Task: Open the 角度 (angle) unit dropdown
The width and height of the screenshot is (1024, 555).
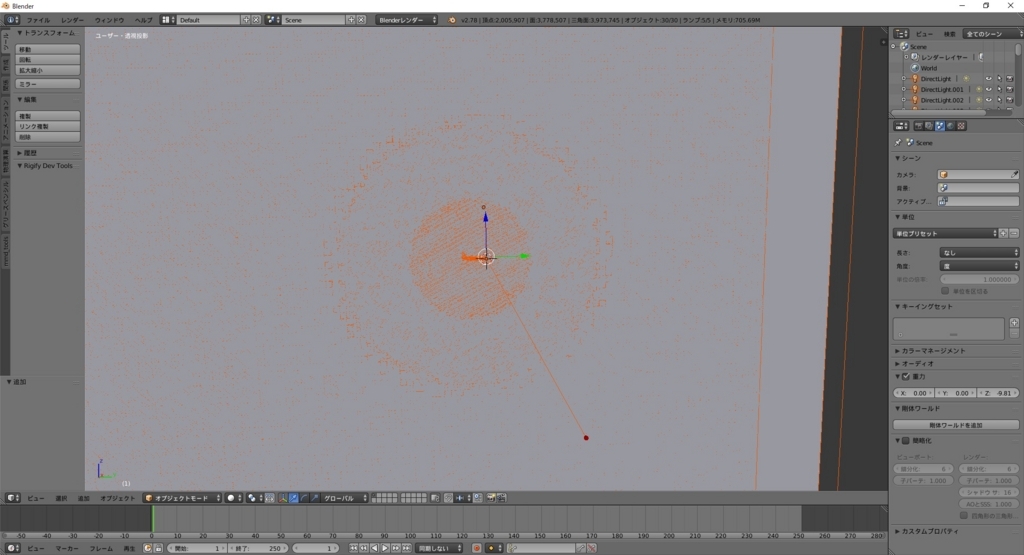Action: pyautogui.click(x=979, y=266)
